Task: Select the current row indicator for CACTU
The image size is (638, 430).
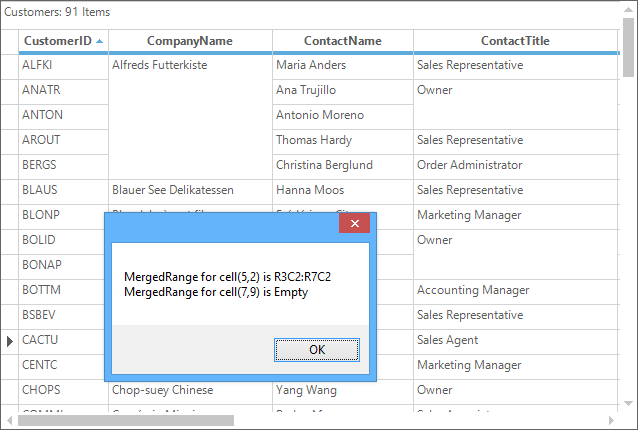Action: click(x=9, y=340)
